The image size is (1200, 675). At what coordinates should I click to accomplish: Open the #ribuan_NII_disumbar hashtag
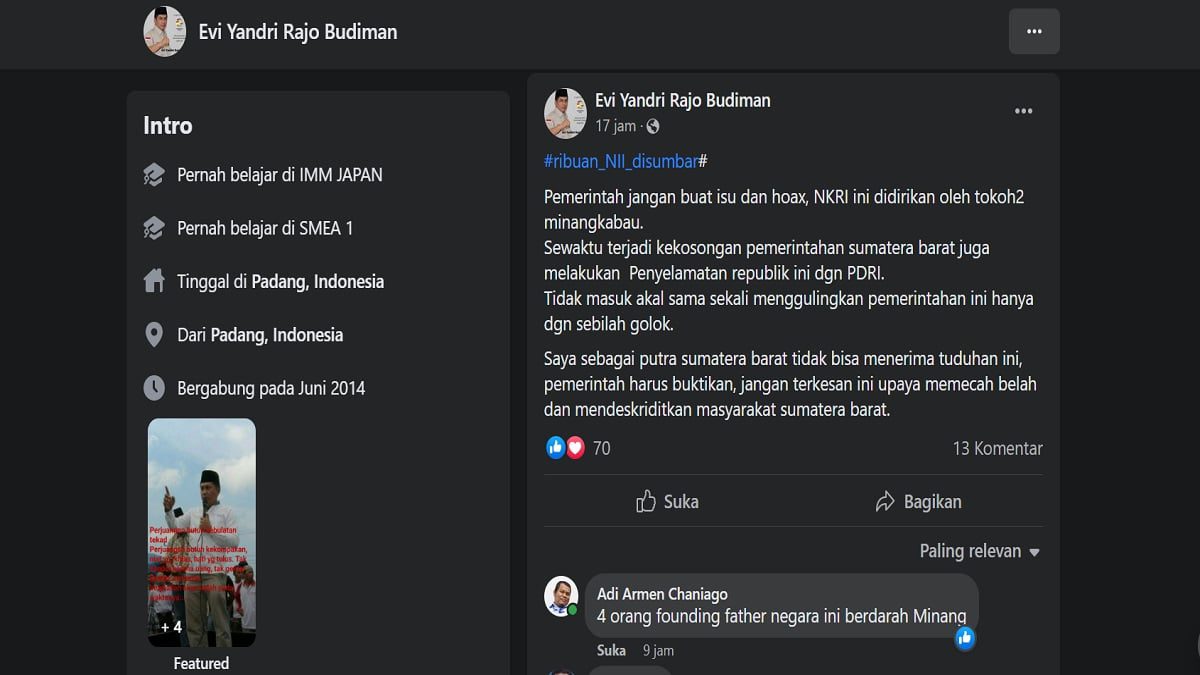[621, 161]
